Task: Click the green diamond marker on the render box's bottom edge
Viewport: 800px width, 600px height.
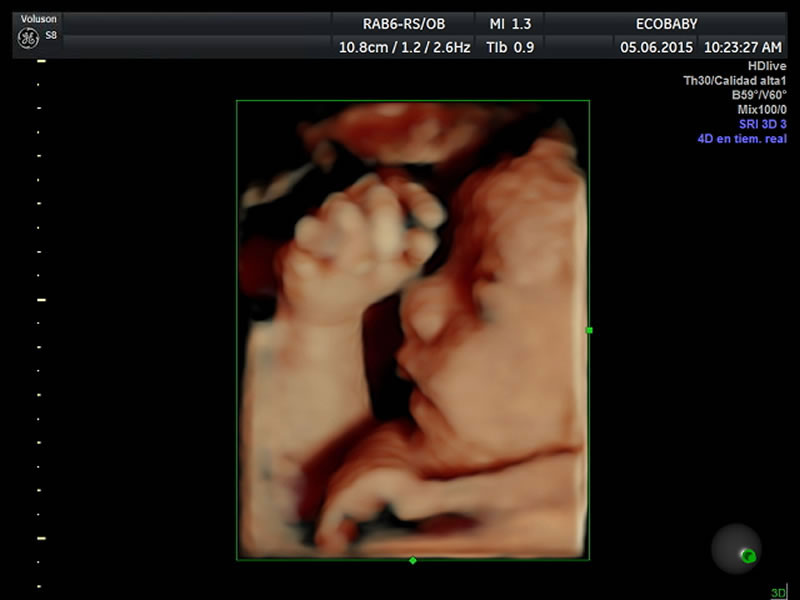Action: [x=413, y=560]
